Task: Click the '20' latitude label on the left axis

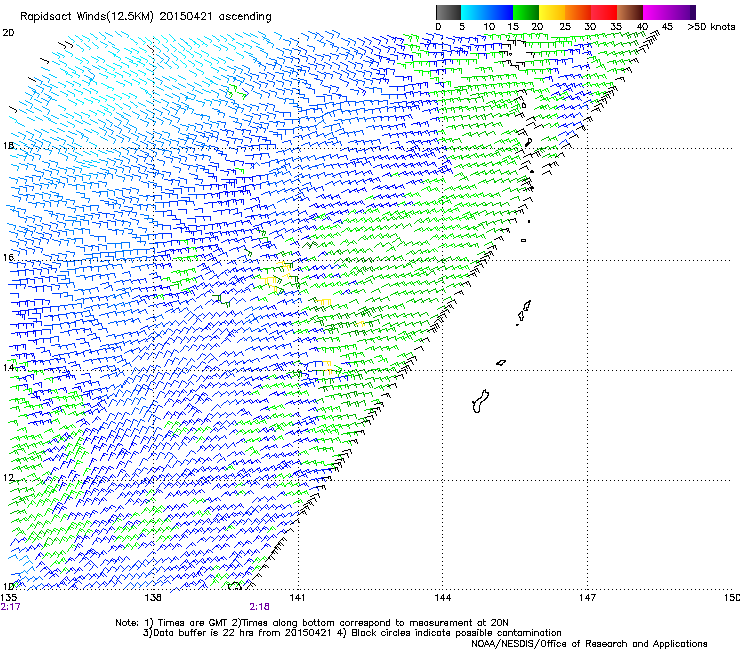Action: click(8, 33)
